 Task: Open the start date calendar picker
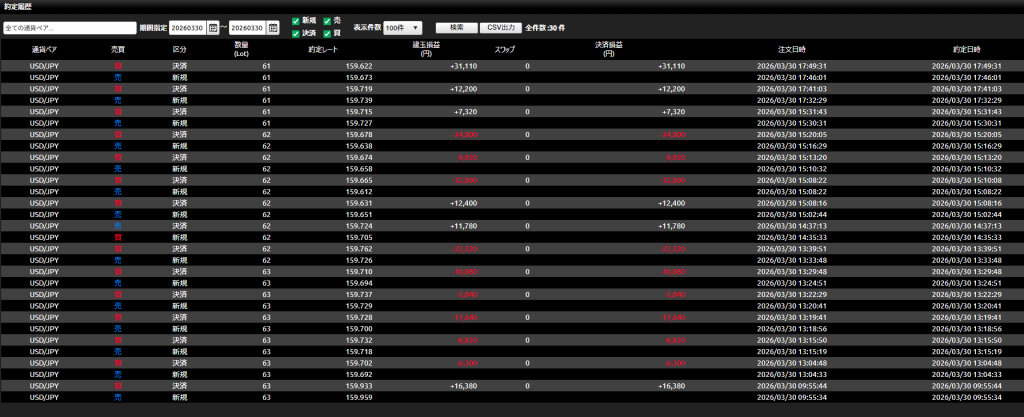(213, 28)
